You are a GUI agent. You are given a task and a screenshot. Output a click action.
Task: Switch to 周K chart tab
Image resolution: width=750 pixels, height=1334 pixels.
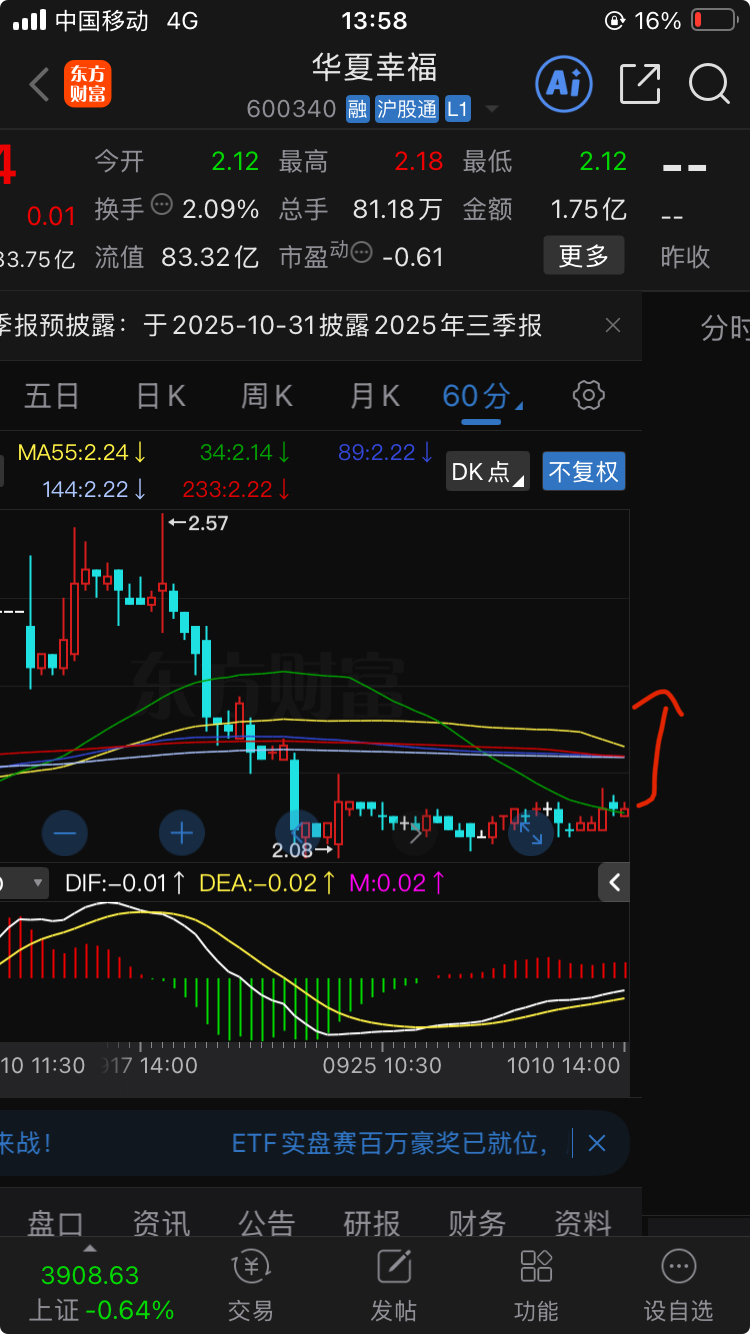coord(267,396)
